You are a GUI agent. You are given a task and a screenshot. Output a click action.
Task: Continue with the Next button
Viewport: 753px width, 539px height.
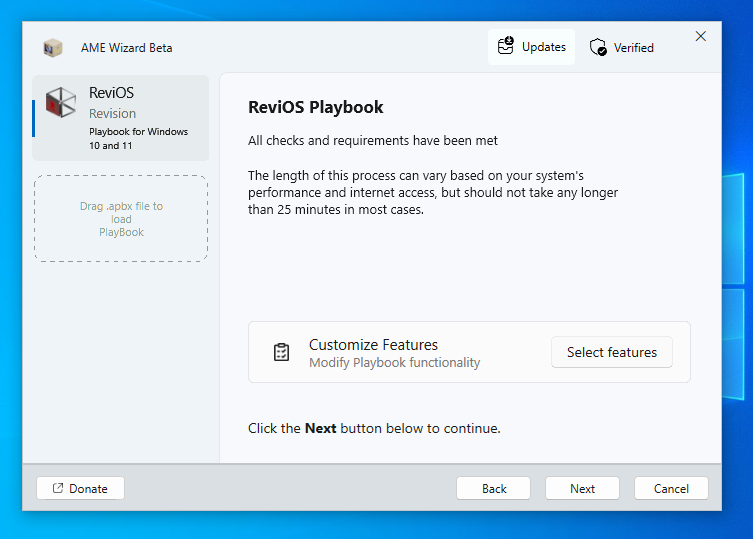coord(582,489)
